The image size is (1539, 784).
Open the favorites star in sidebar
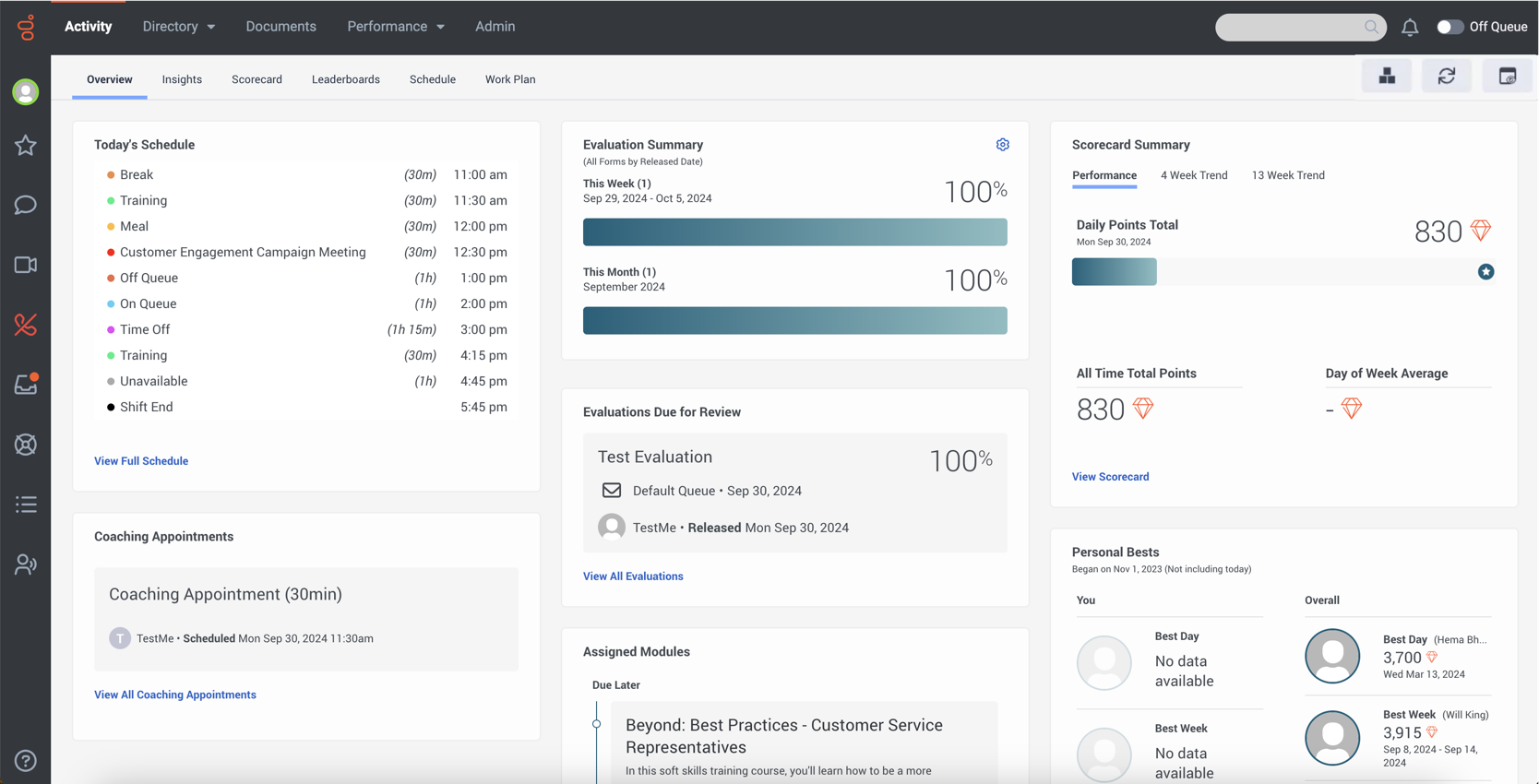pos(26,146)
